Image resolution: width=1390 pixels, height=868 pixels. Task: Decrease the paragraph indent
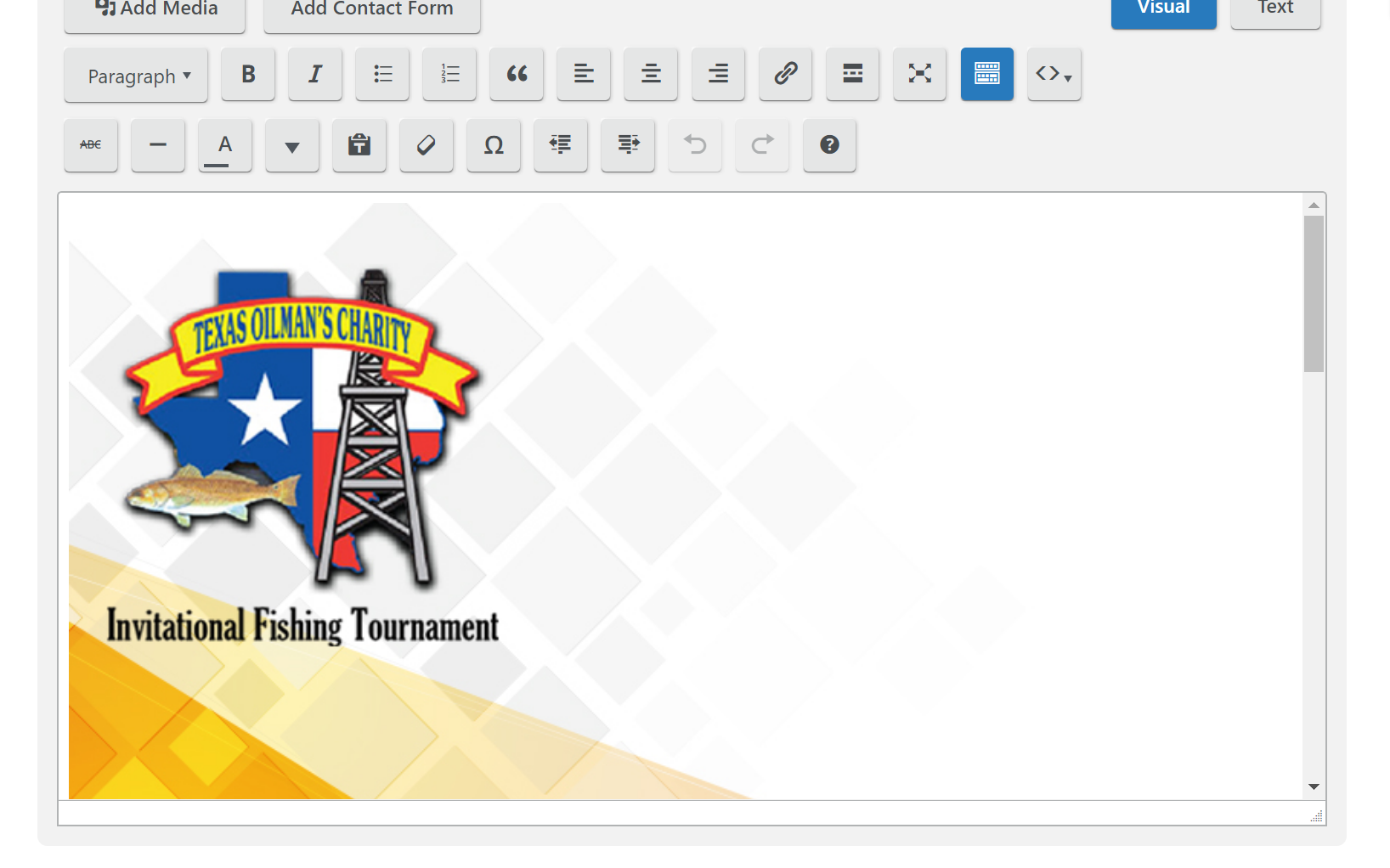(x=561, y=145)
